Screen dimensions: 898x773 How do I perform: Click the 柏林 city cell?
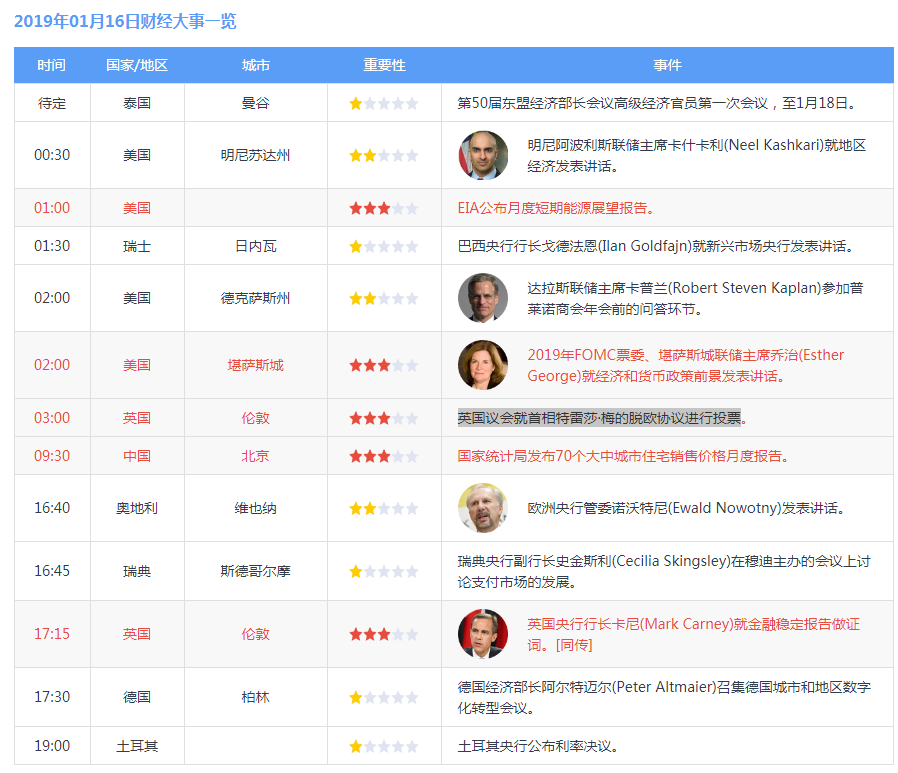pos(255,697)
